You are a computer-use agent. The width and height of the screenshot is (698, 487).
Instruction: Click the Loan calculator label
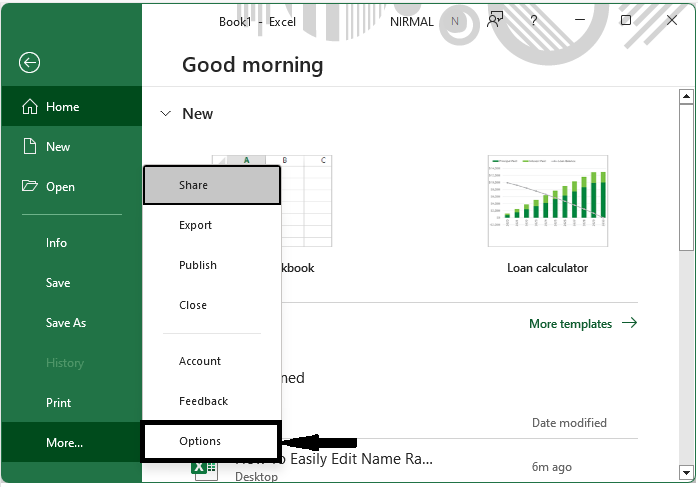548,268
